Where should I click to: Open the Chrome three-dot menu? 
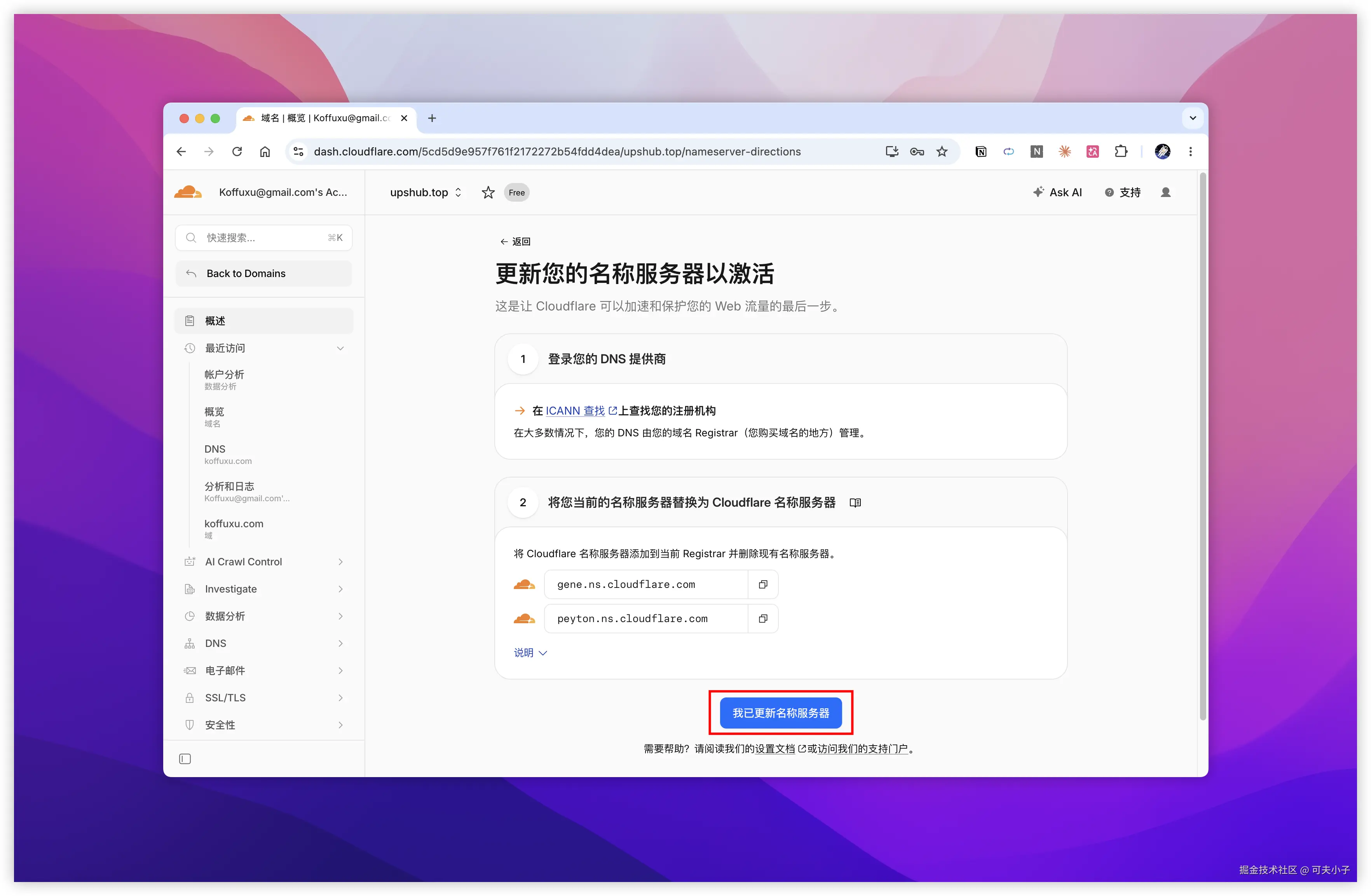[x=1191, y=152]
